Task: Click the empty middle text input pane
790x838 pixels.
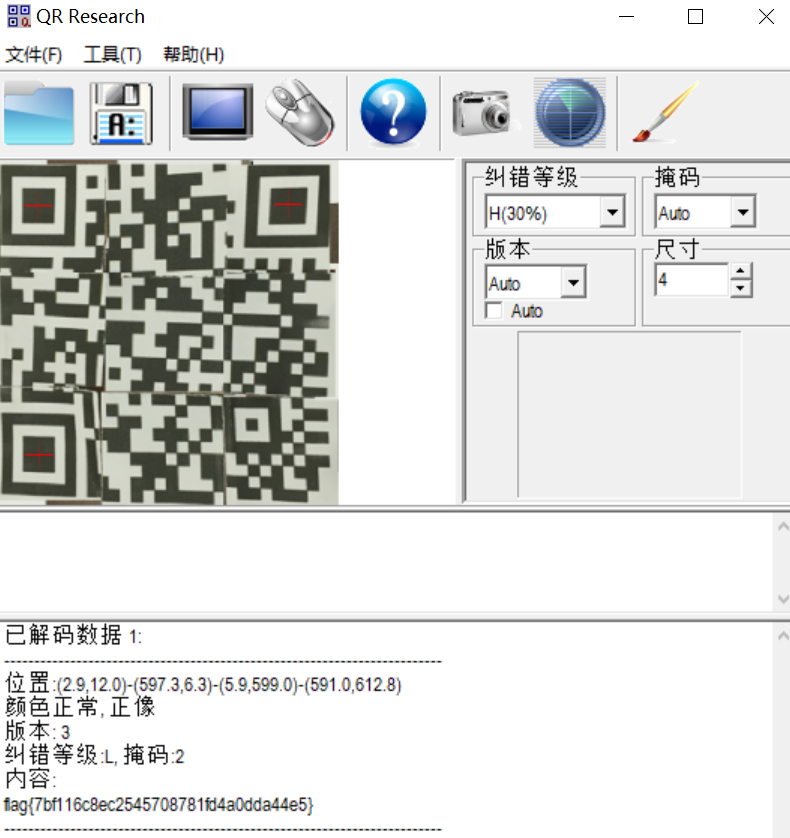Action: point(386,562)
